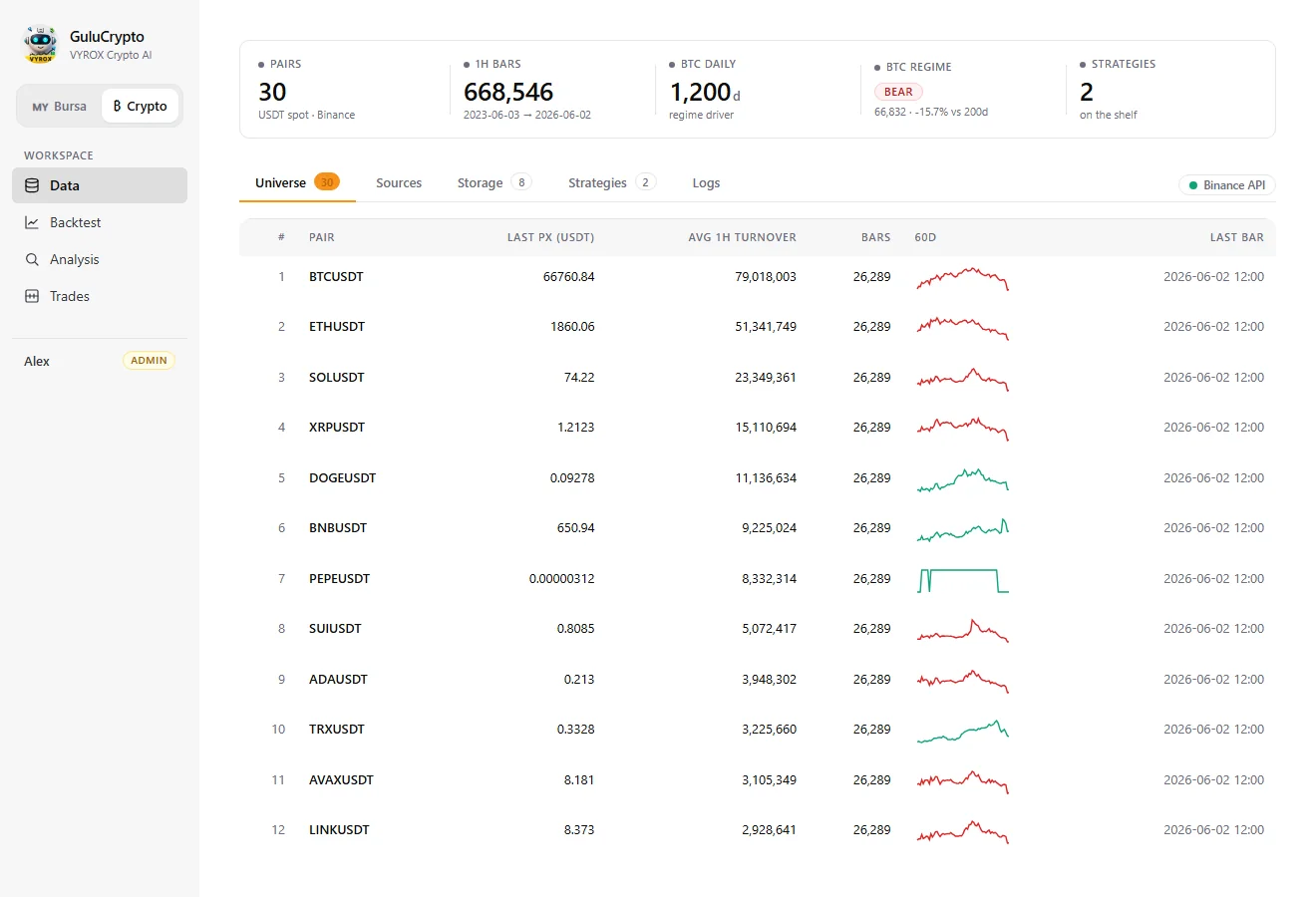Select the XRPUSDT pair name
This screenshot has height=897, width=1316.
[x=337, y=428]
